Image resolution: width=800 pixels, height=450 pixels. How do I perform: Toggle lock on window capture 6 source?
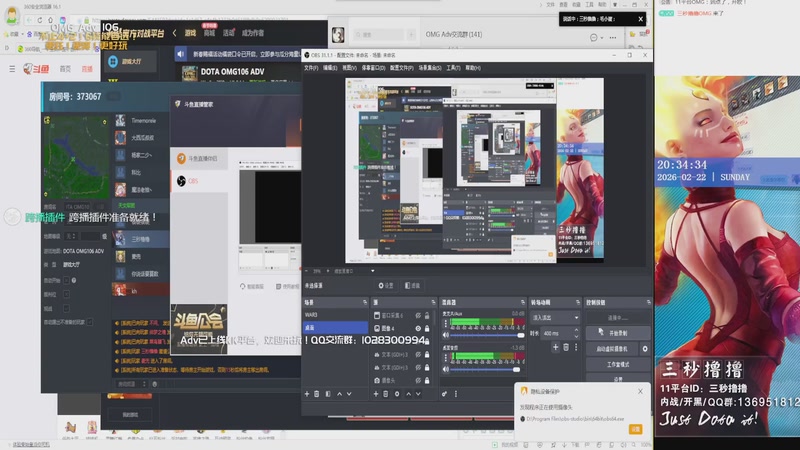[427, 316]
